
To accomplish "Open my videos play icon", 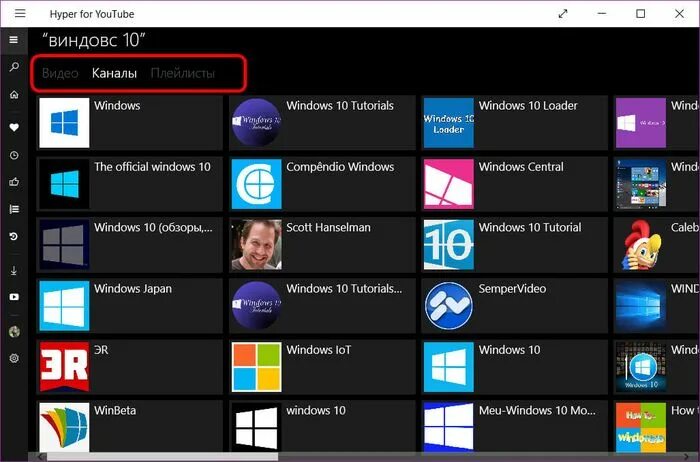I will (14, 297).
